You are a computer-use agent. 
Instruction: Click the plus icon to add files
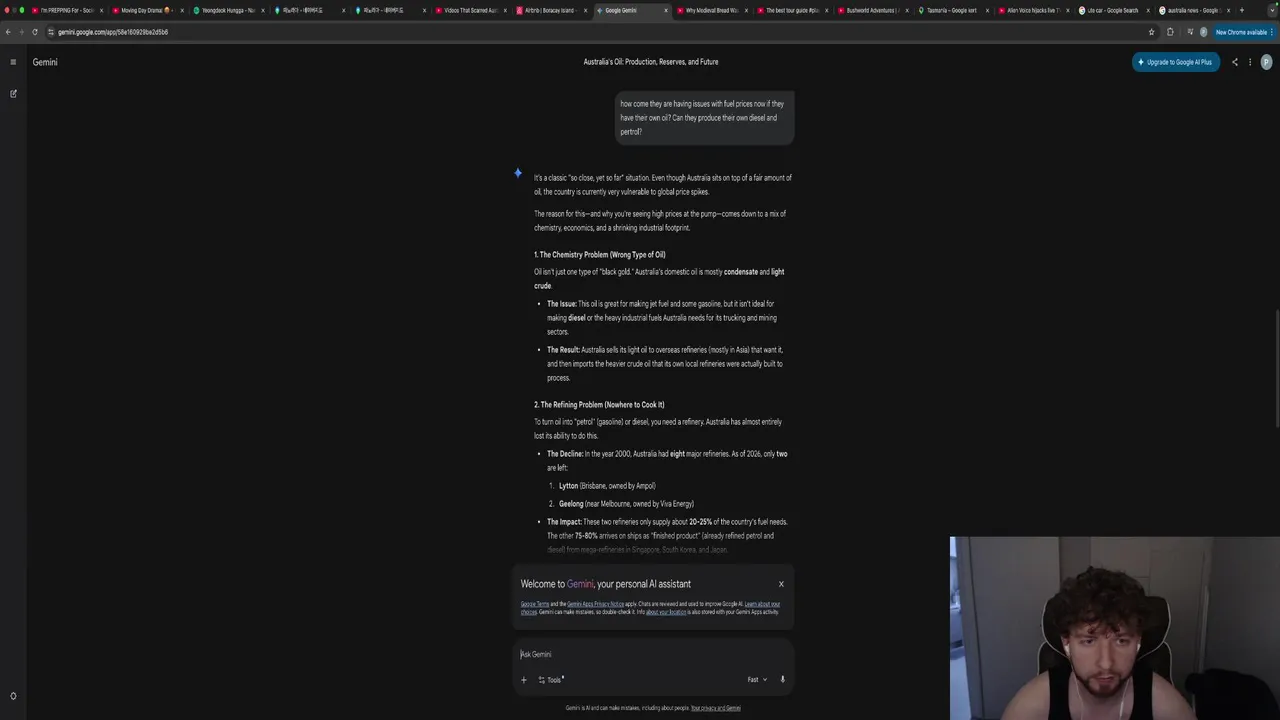point(523,680)
